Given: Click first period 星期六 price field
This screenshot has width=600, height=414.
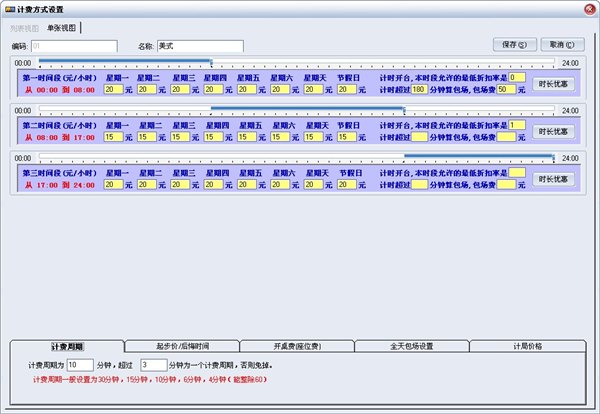Looking at the screenshot, I should tap(280, 90).
